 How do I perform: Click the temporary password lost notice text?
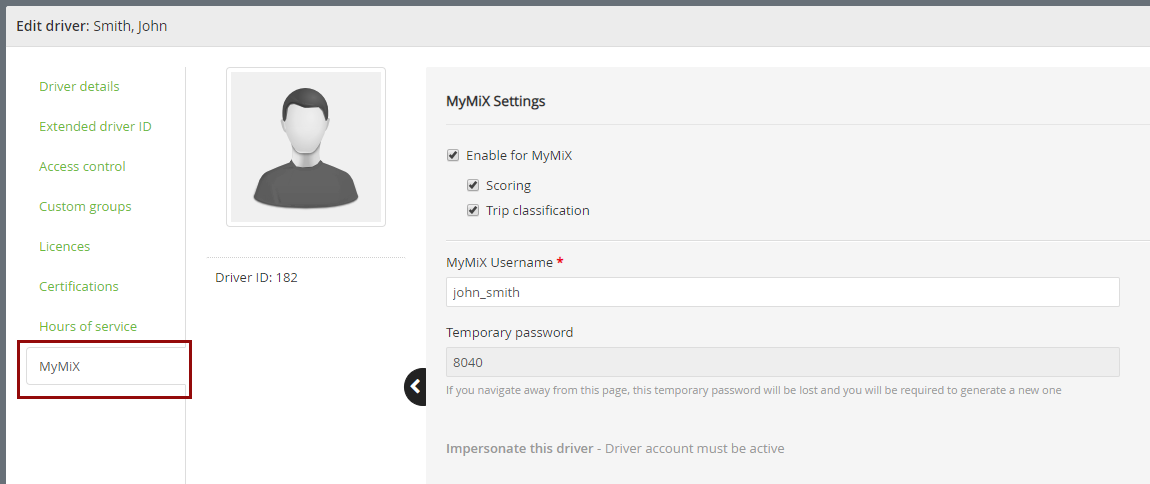[753, 390]
